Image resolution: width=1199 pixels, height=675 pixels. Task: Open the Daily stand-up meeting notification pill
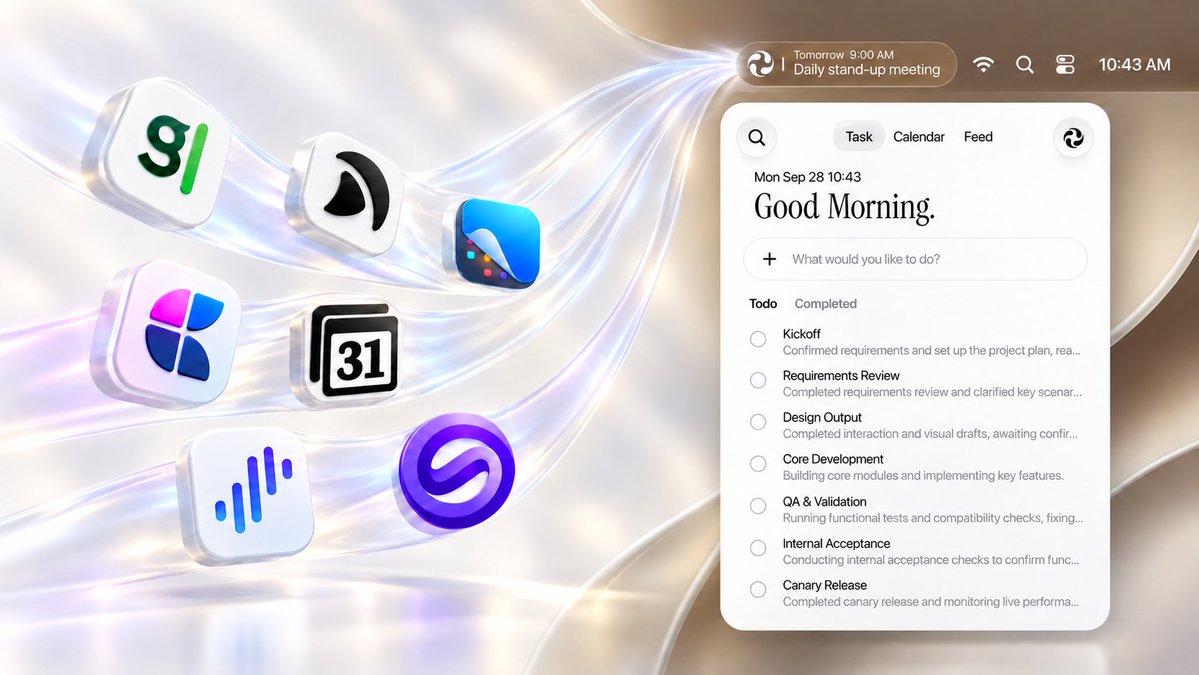[x=846, y=63]
